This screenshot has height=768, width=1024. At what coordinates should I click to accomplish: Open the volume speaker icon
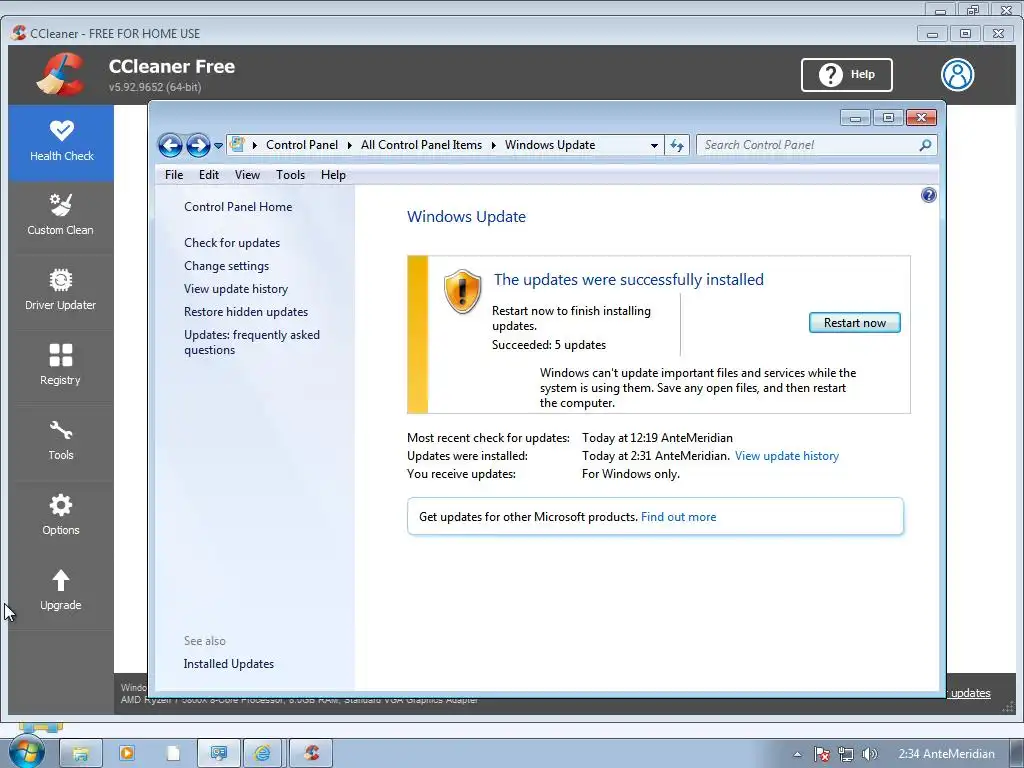tap(869, 754)
